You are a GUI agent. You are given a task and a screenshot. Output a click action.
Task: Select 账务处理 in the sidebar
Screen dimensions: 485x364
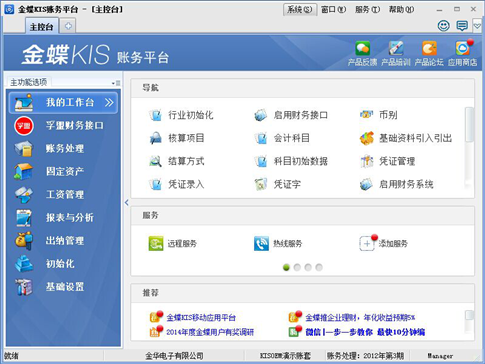(x=65, y=148)
